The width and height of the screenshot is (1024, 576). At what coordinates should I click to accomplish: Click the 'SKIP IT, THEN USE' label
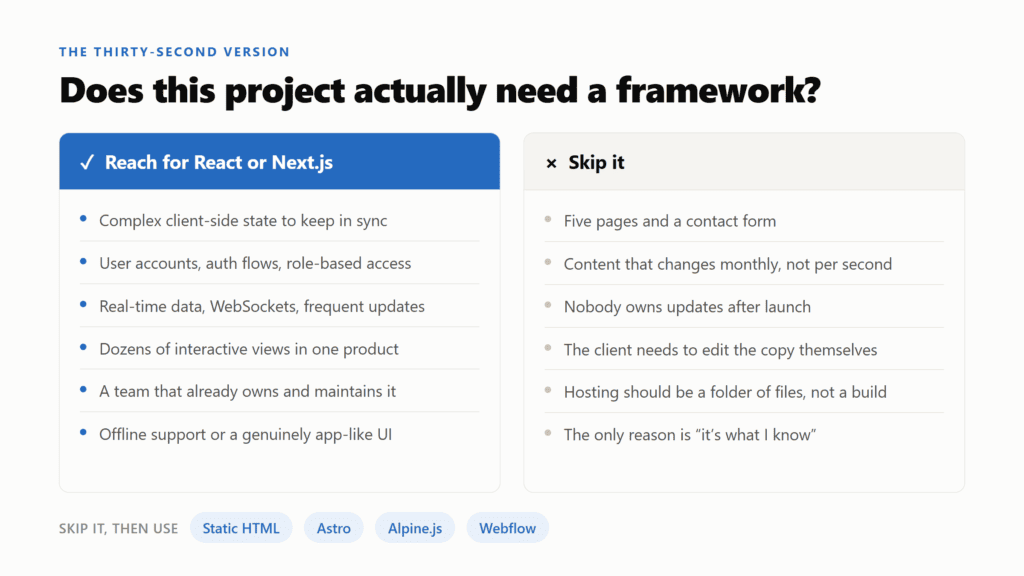(118, 528)
